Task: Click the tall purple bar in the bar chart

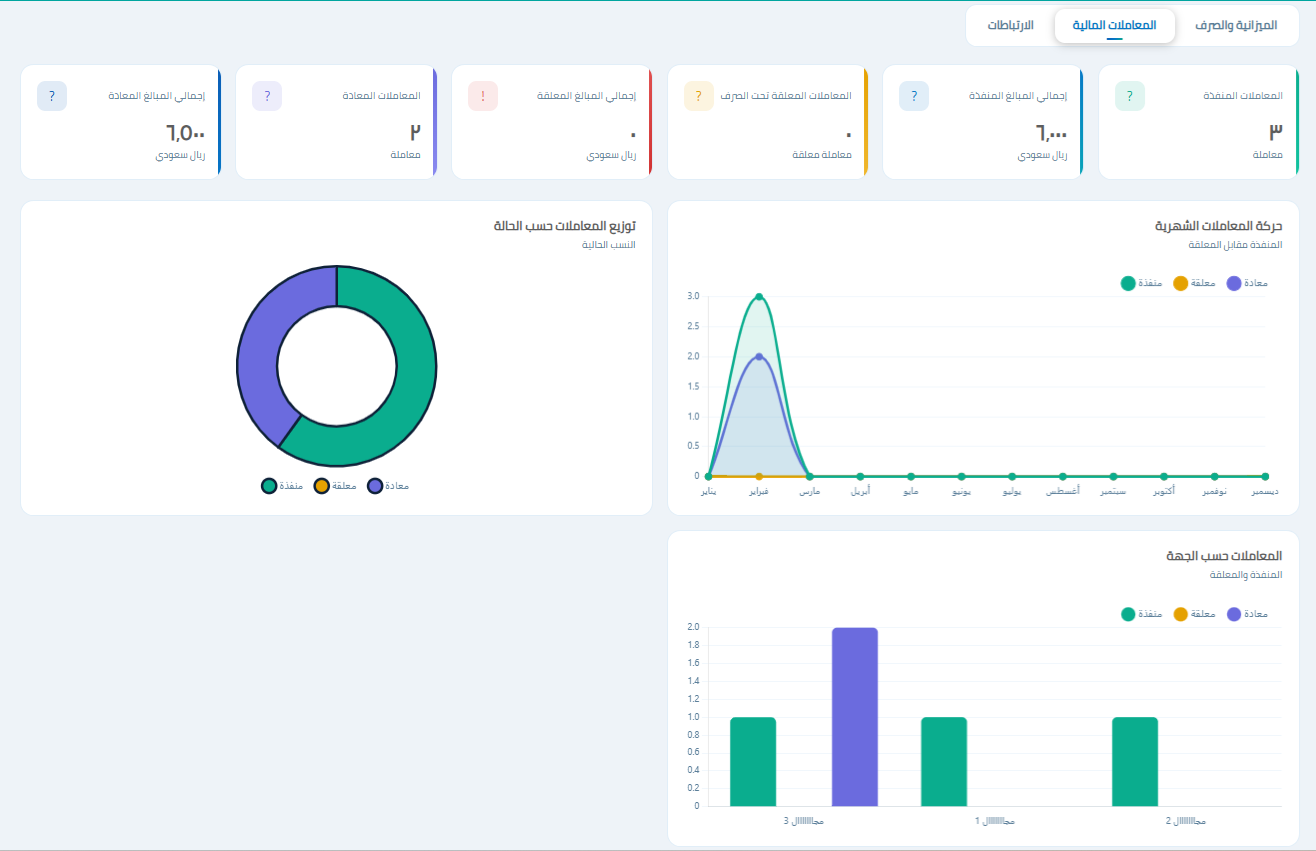Action: pyautogui.click(x=855, y=717)
